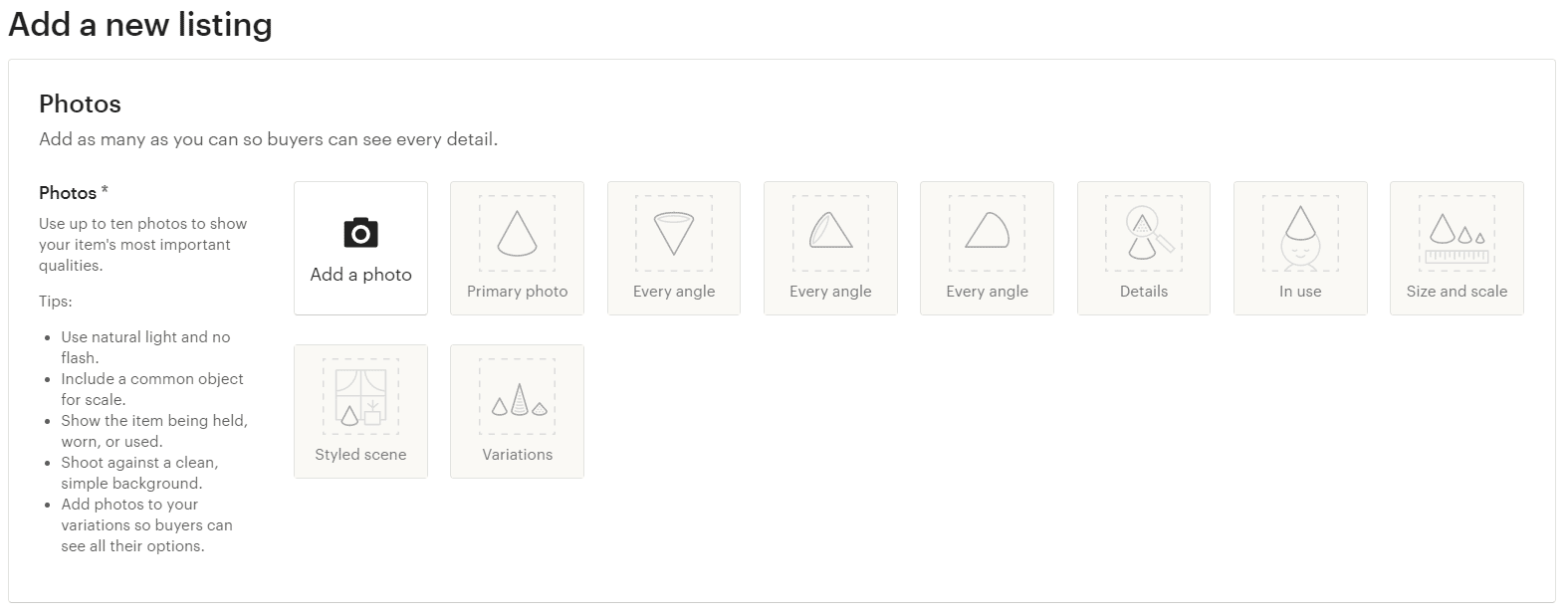This screenshot has width=1568, height=614.
Task: Click the "Add a new listing" page title
Action: (x=140, y=25)
